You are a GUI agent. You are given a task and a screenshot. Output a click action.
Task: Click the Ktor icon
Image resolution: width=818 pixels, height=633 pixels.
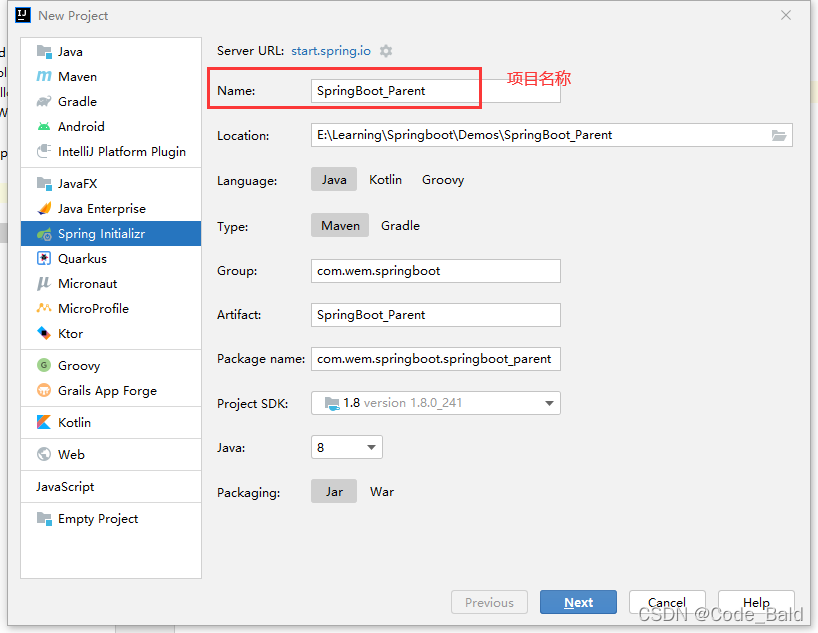pos(44,333)
